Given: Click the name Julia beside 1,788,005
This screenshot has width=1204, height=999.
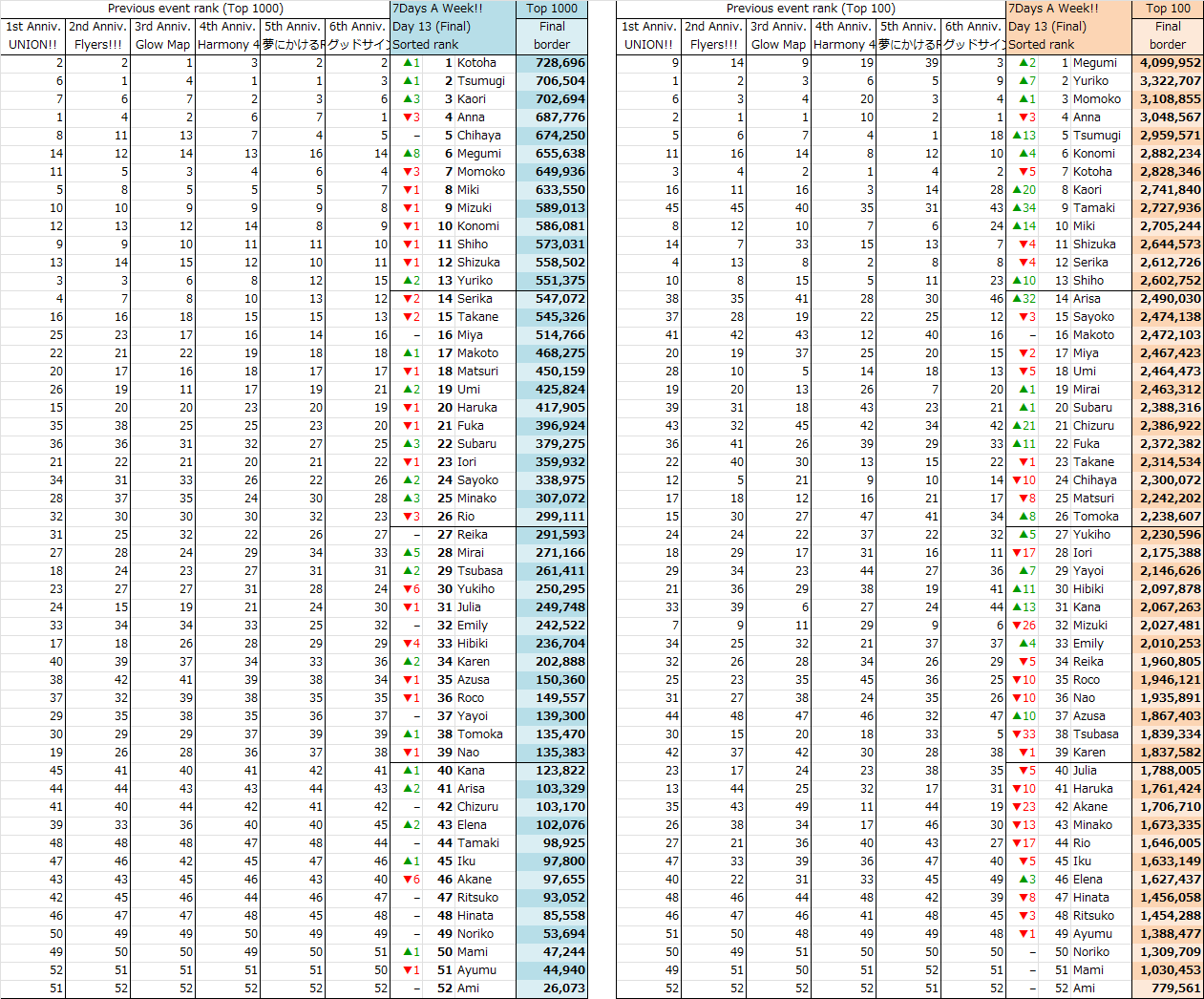Looking at the screenshot, I should 1085,771.
